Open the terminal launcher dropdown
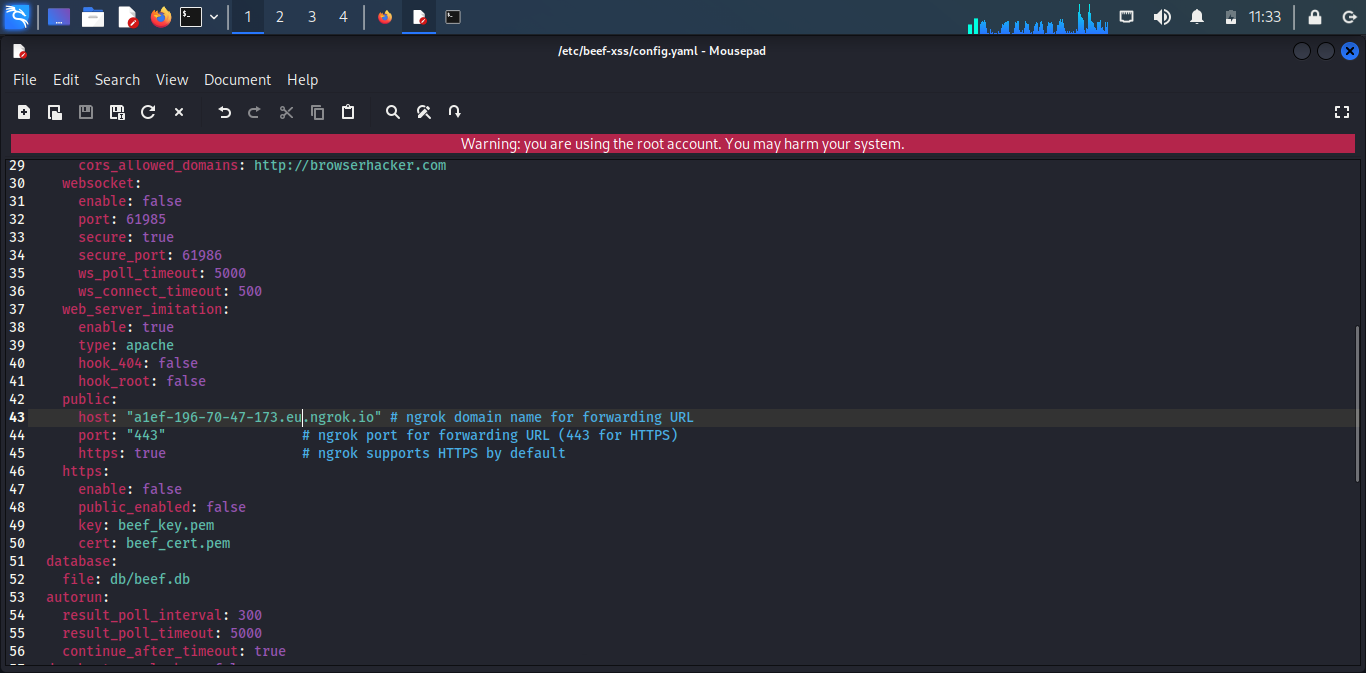Screen dimensions: 1366x673 point(213,16)
